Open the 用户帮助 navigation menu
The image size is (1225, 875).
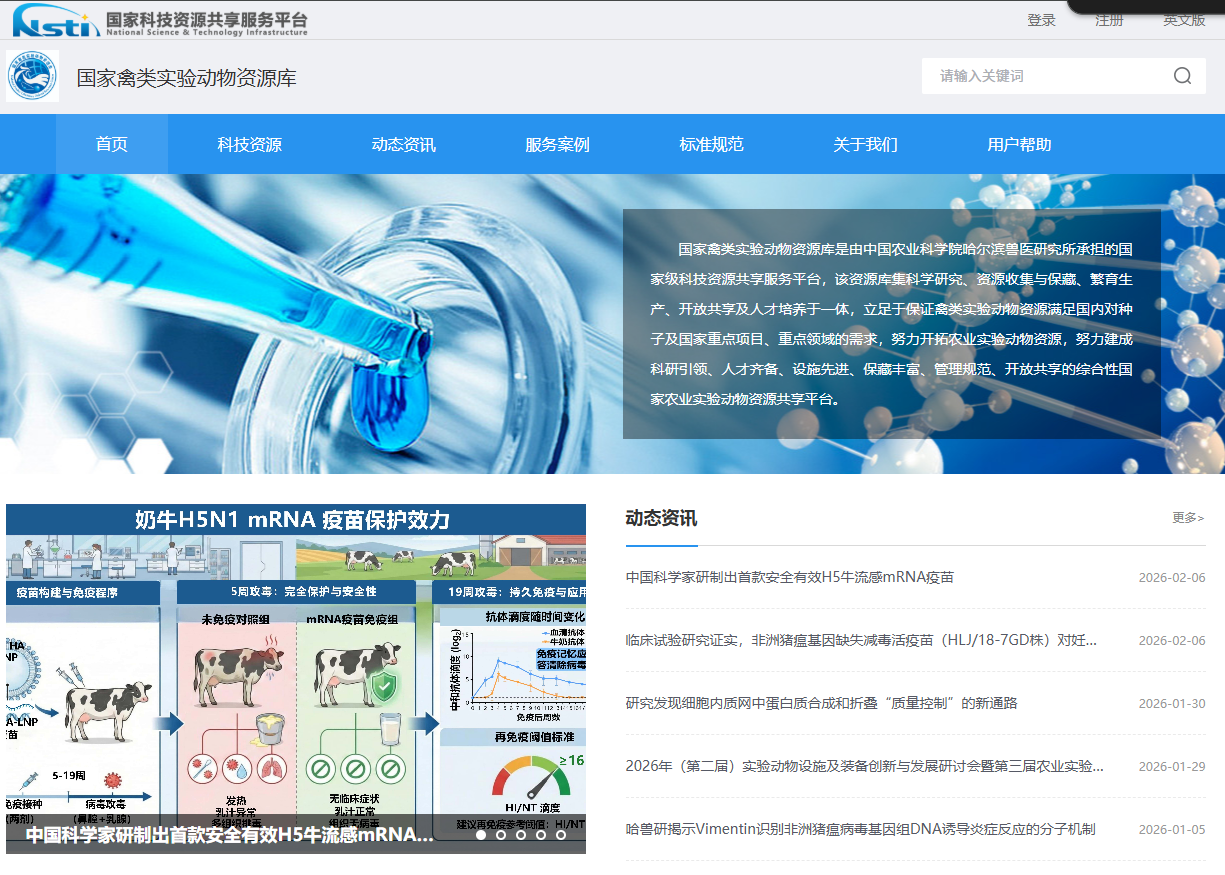(x=1018, y=143)
